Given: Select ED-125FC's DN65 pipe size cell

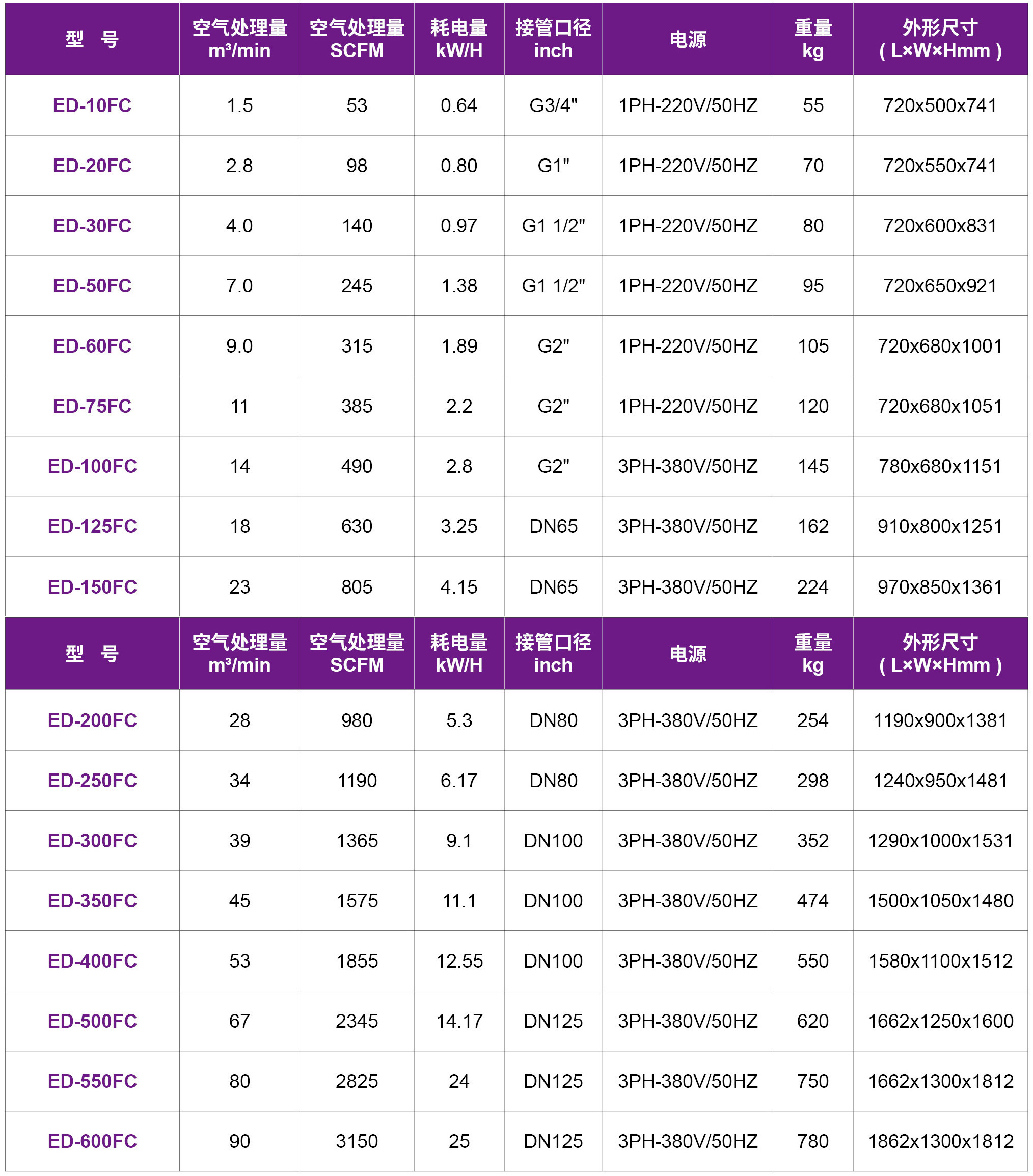Looking at the screenshot, I should [553, 526].
